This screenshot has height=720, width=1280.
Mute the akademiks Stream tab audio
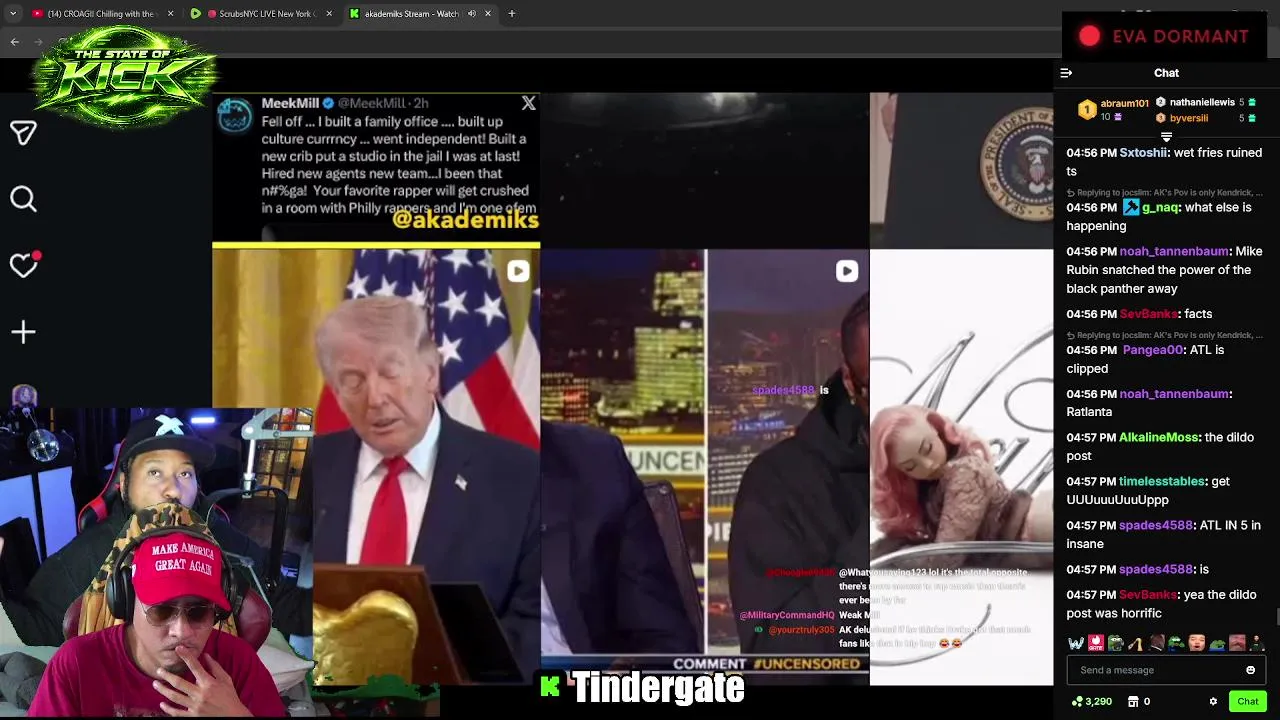tap(471, 14)
